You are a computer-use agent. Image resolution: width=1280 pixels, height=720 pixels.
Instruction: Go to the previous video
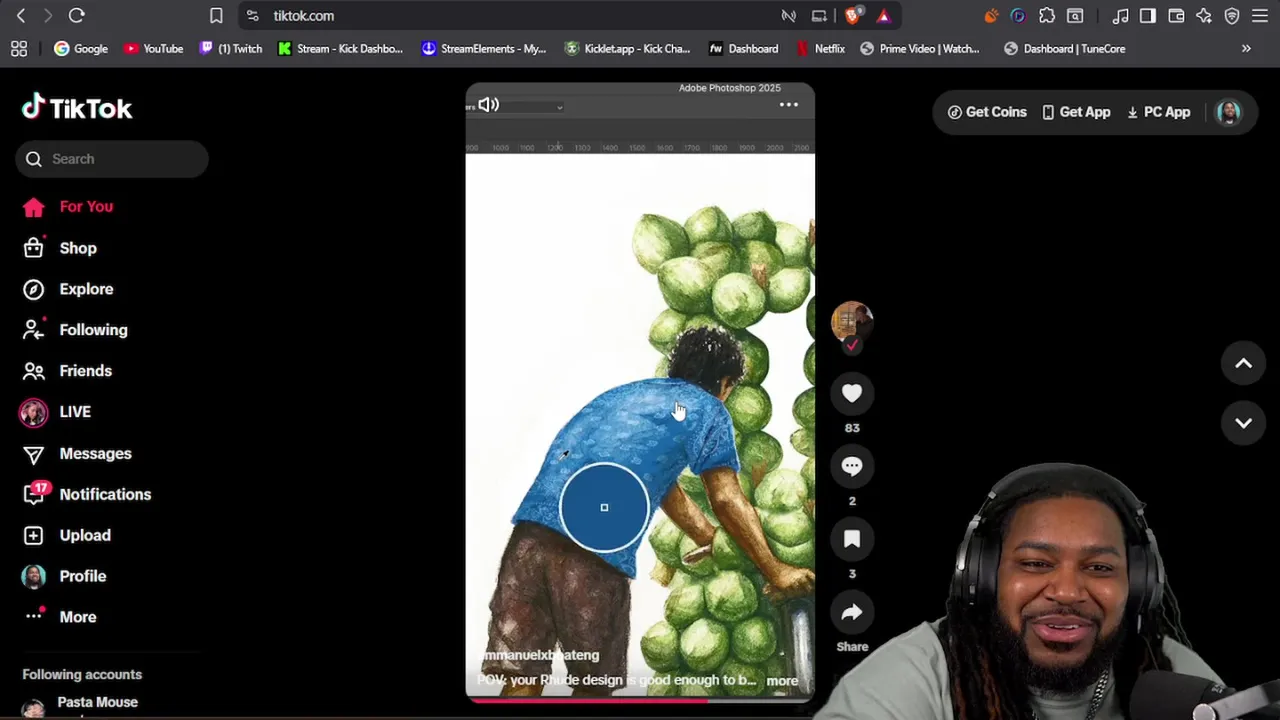coord(1243,364)
